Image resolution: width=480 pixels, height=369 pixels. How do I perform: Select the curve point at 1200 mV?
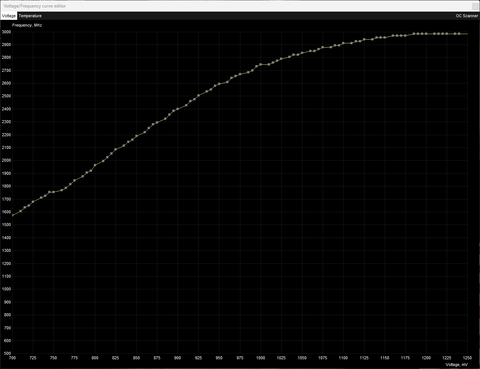tap(426, 34)
